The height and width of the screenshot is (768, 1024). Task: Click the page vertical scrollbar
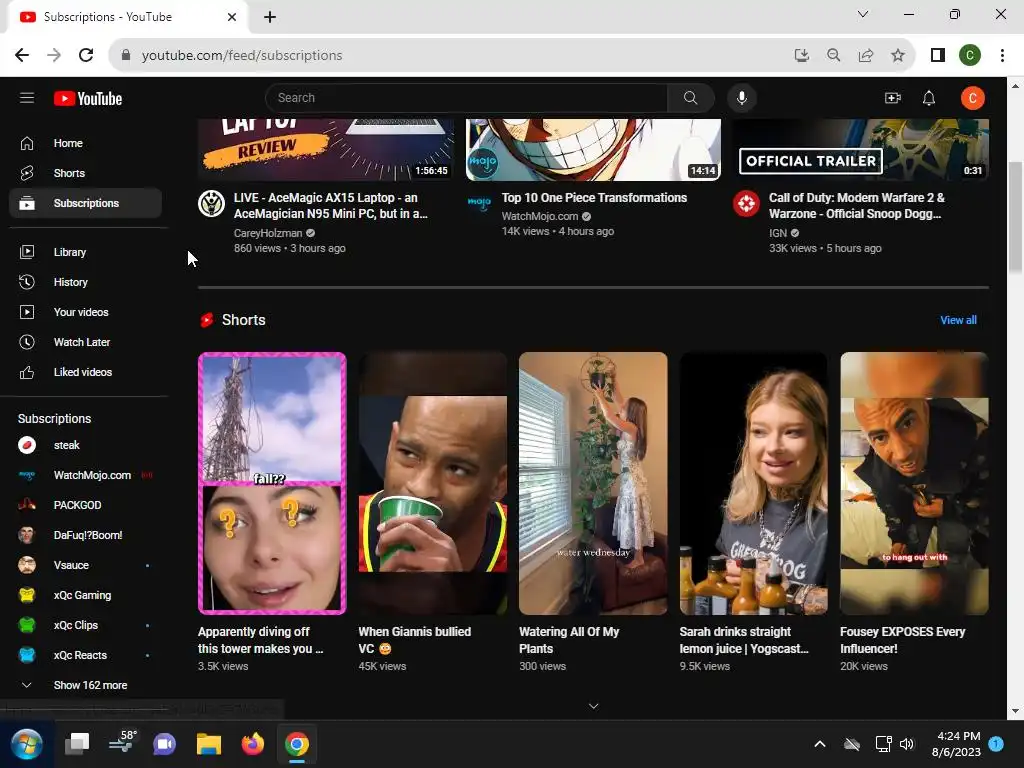pos(1016,217)
